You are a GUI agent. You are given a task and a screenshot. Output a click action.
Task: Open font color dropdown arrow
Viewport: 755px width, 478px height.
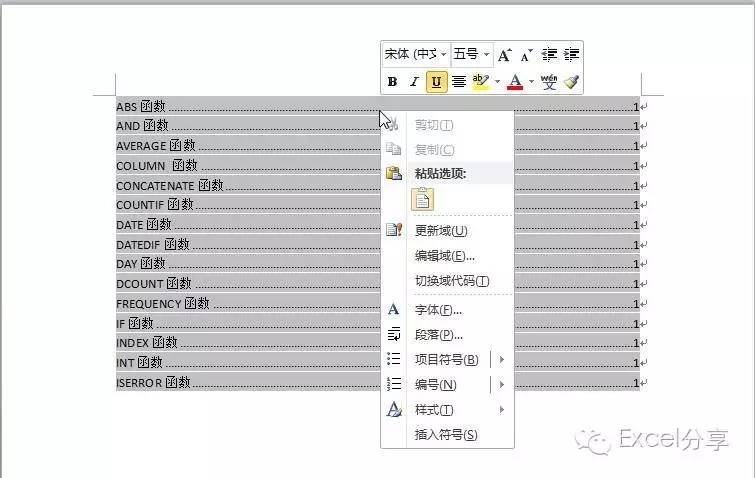coord(532,82)
